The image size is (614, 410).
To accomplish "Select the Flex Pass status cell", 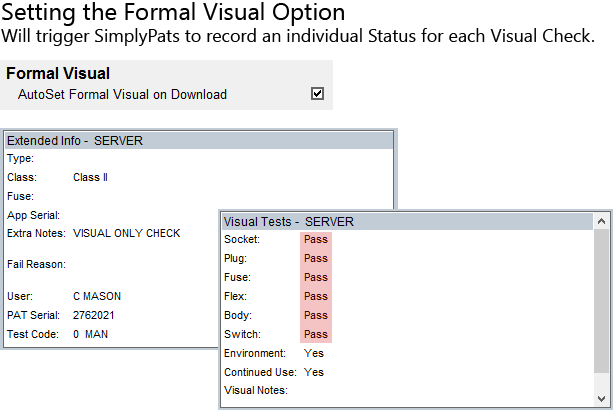I will click(x=315, y=297).
